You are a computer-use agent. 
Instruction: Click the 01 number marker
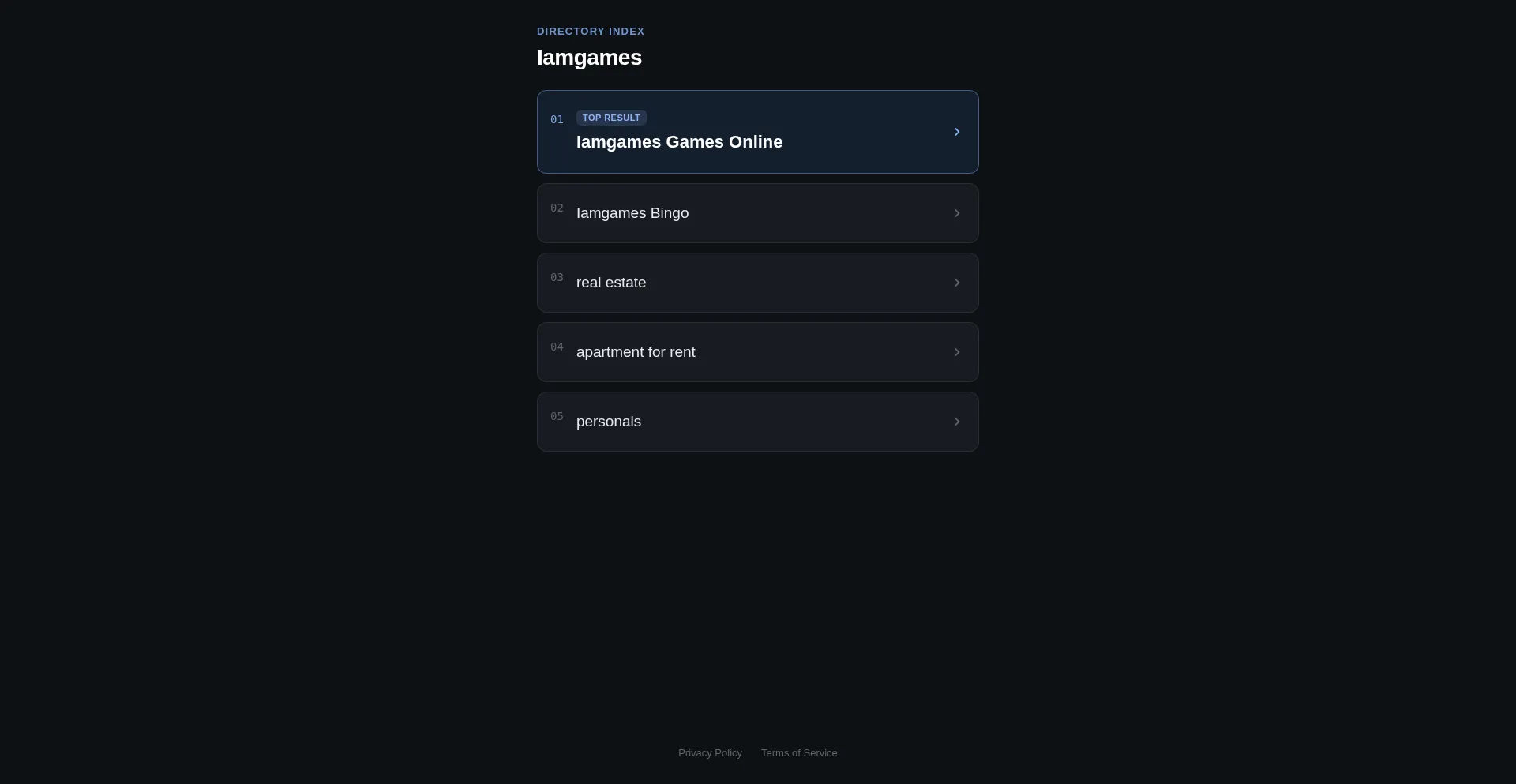pyautogui.click(x=557, y=120)
